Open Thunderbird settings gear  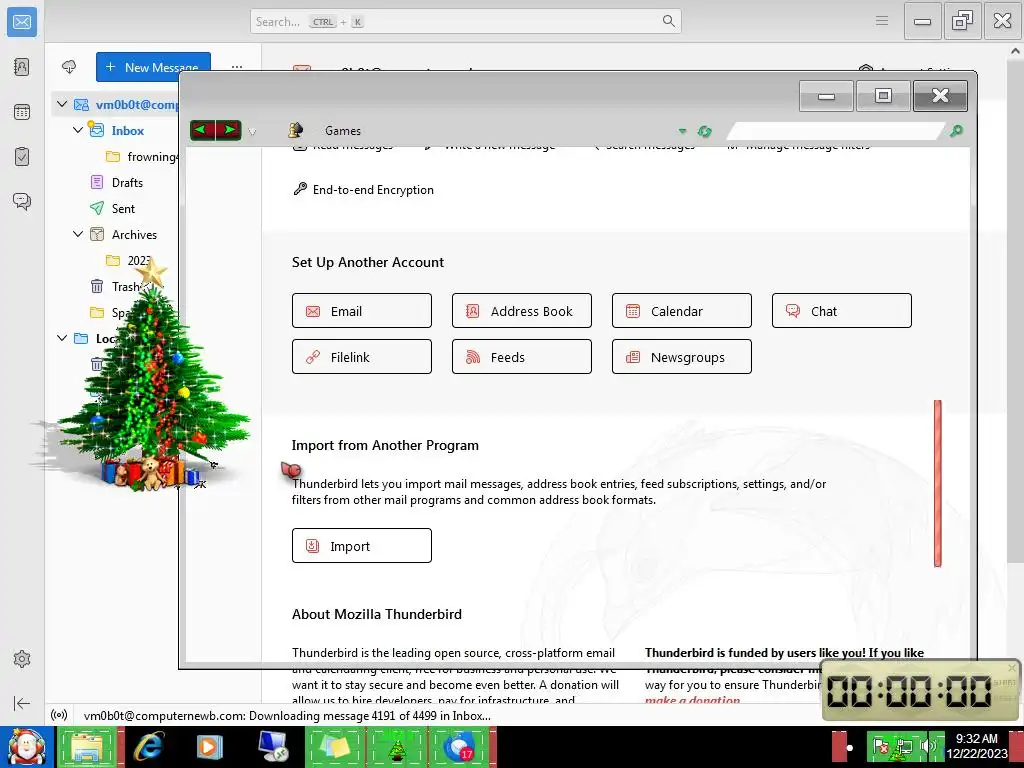[22, 659]
